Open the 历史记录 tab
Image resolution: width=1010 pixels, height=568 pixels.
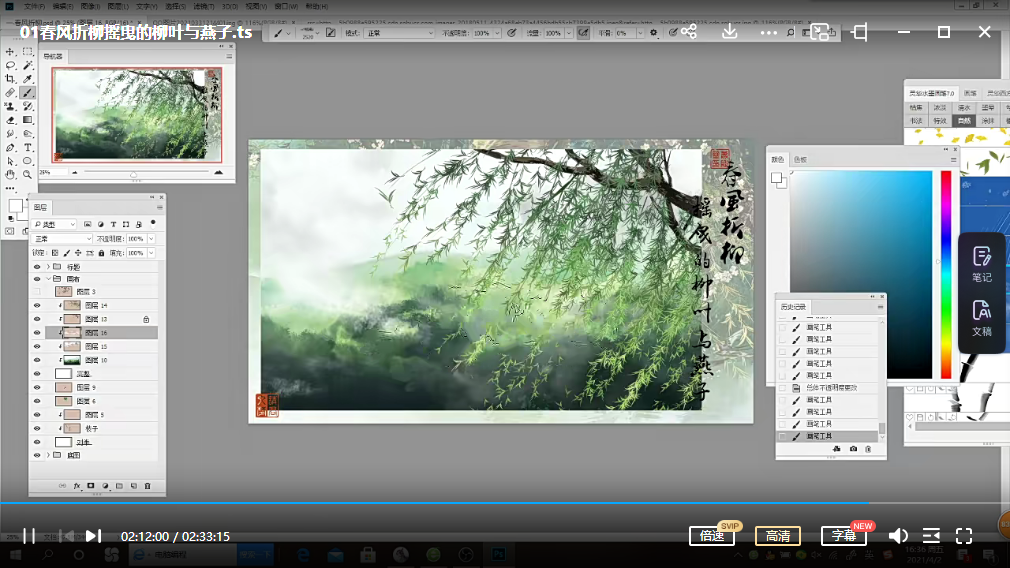(x=793, y=307)
